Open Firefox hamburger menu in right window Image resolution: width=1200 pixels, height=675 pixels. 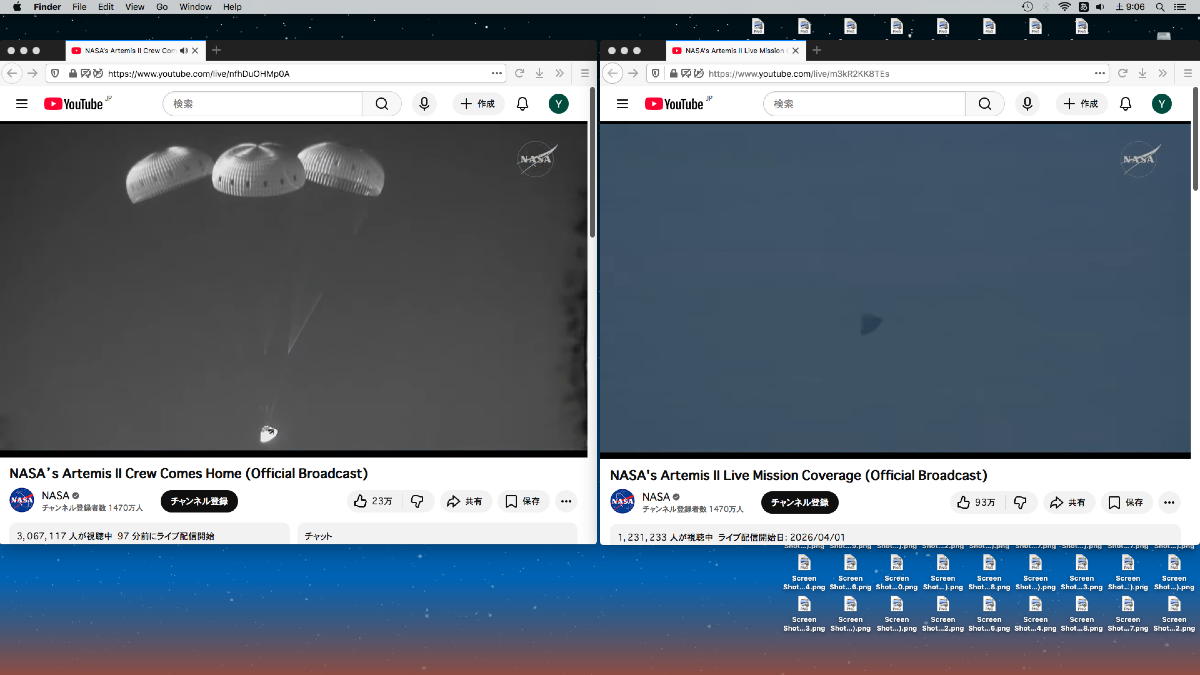pos(1187,73)
